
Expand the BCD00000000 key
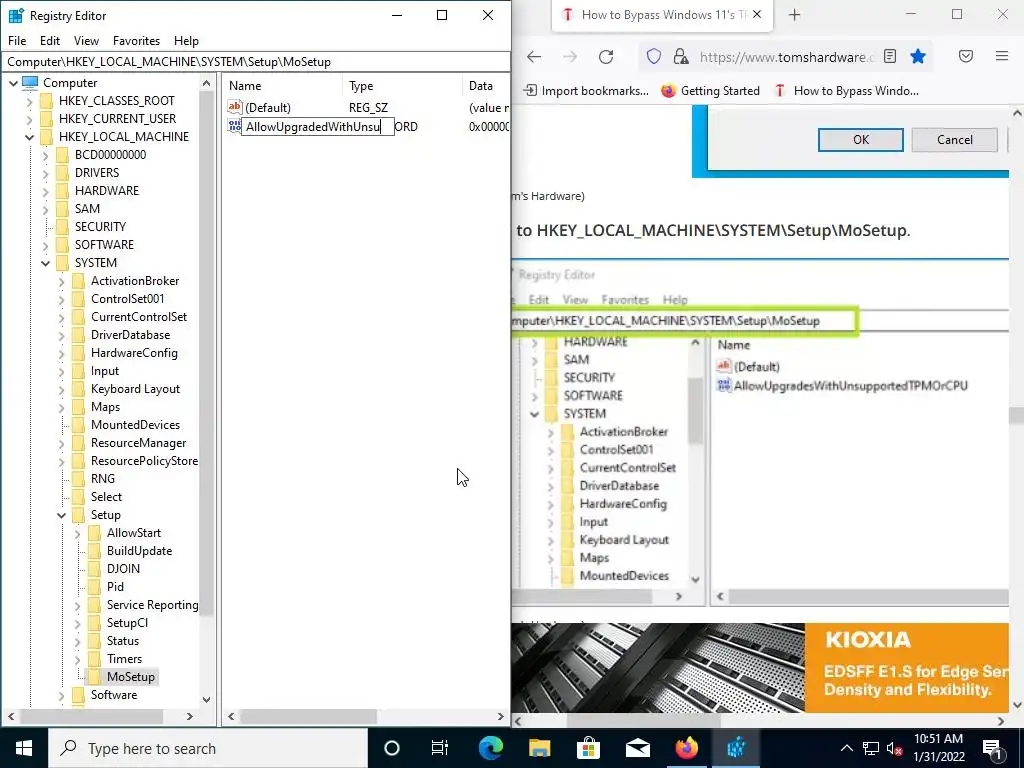pos(45,155)
